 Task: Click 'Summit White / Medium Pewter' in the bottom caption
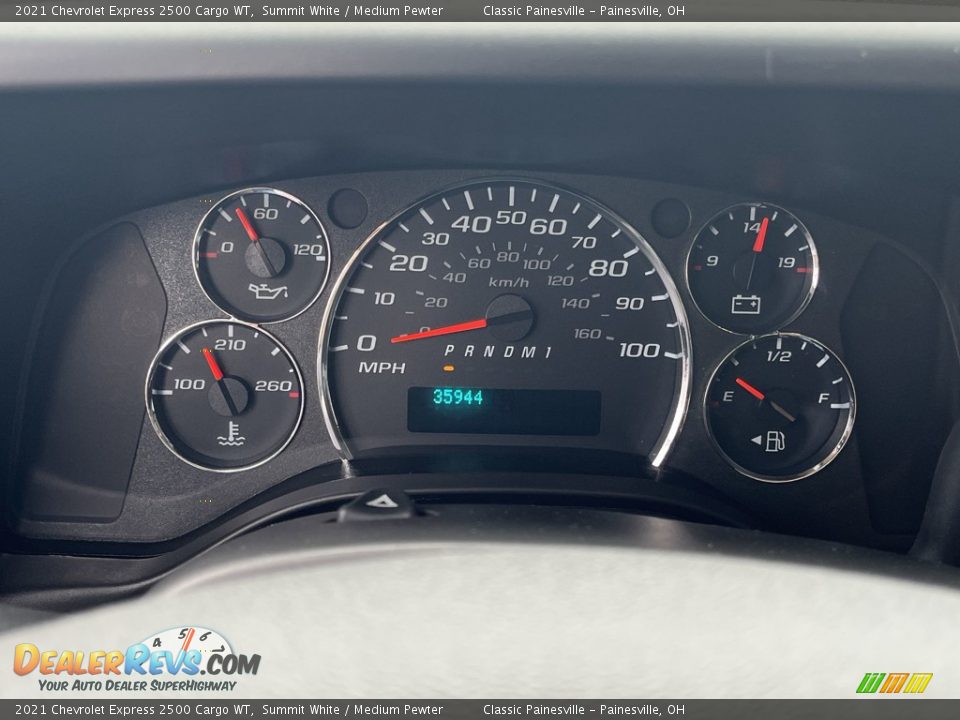click(x=352, y=710)
